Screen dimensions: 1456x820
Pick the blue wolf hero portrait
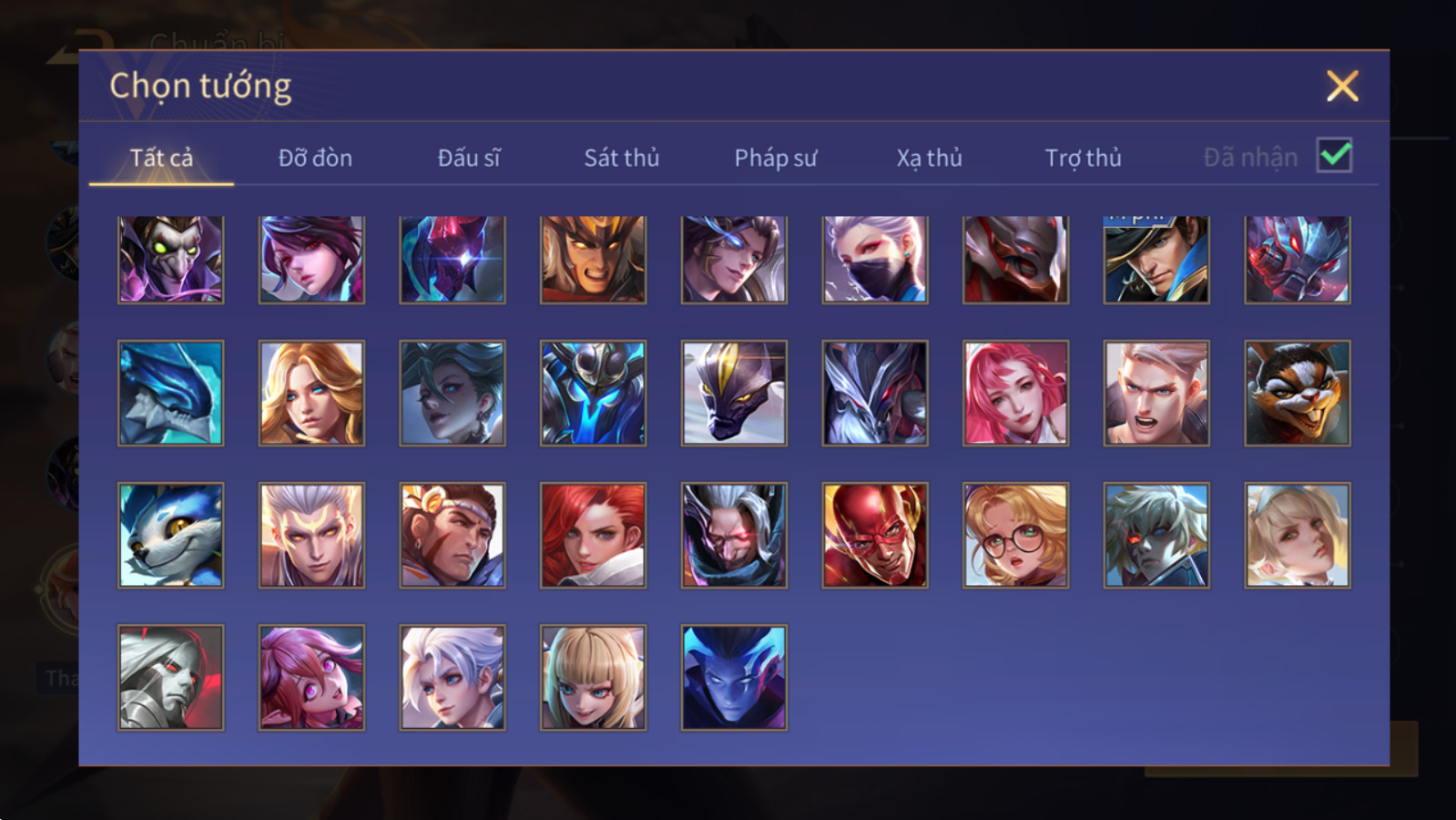(170, 535)
